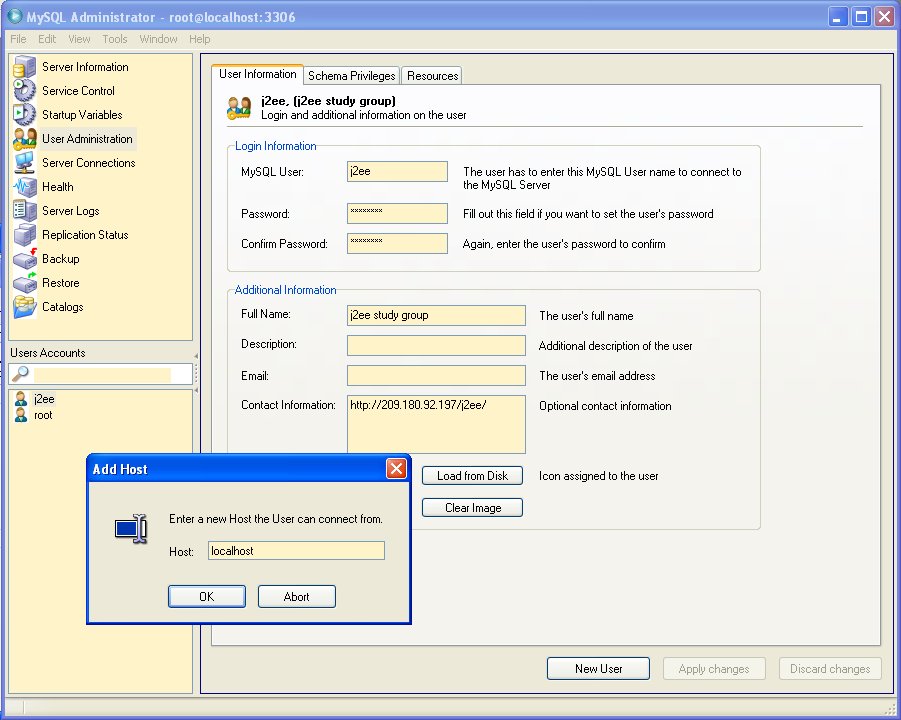
Task: Click the empty Email input field
Action: pos(436,375)
